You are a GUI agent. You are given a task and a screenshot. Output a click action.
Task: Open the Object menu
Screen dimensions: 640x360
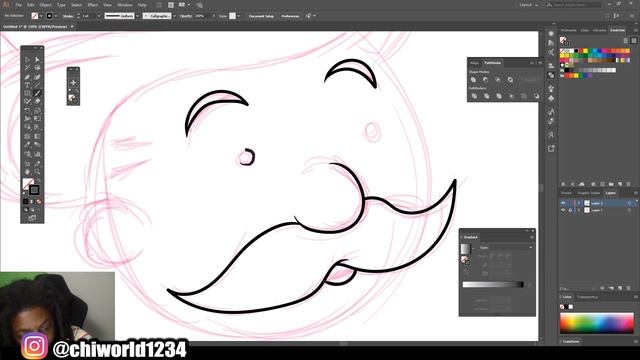(x=45, y=5)
